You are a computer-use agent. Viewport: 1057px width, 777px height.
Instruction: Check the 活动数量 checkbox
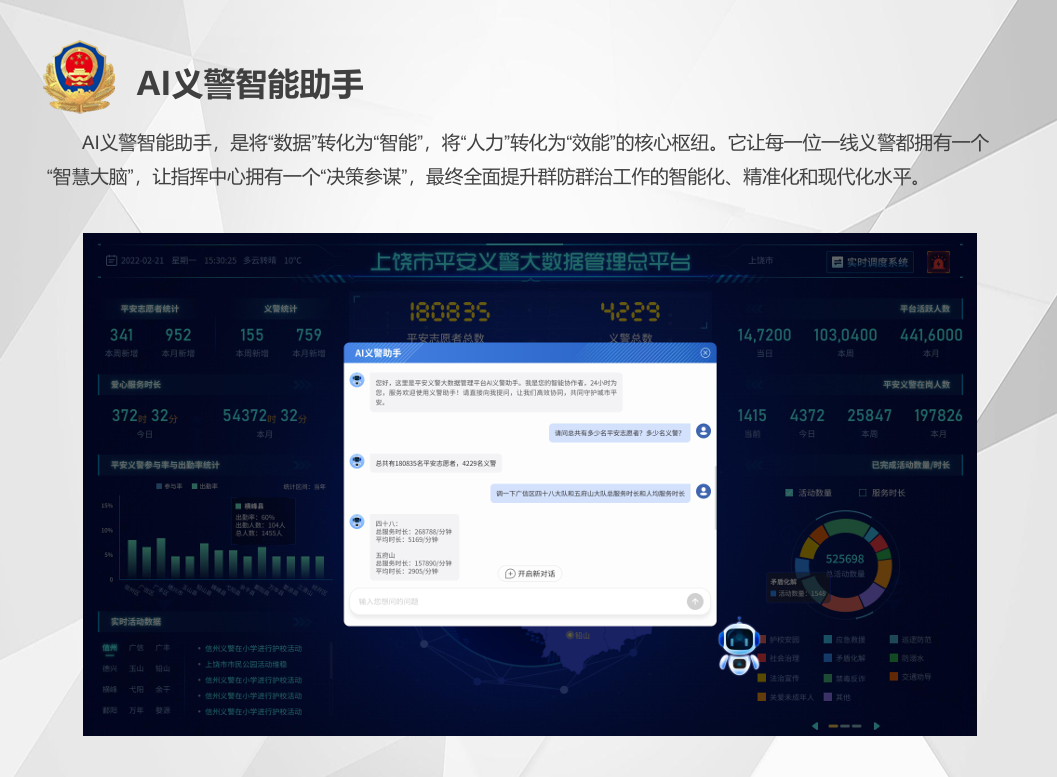tap(789, 493)
